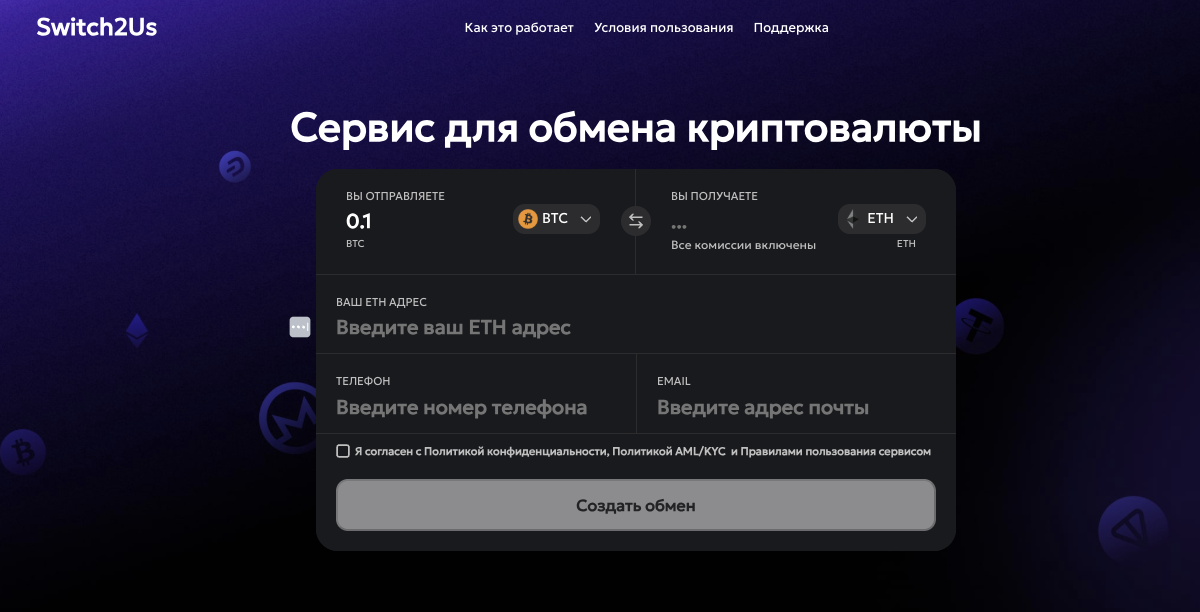The image size is (1200, 612).
Task: Open the "Поддержка" page
Action: (x=791, y=28)
